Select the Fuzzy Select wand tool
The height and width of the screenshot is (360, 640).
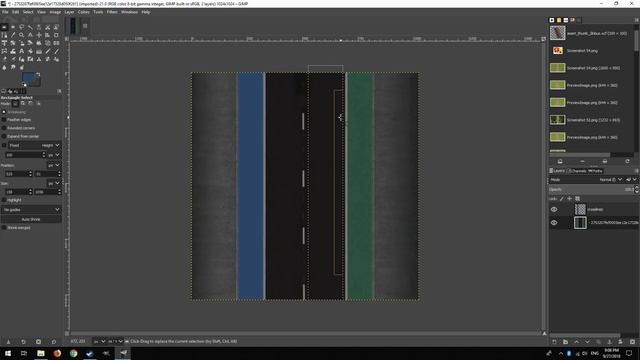point(30,27)
